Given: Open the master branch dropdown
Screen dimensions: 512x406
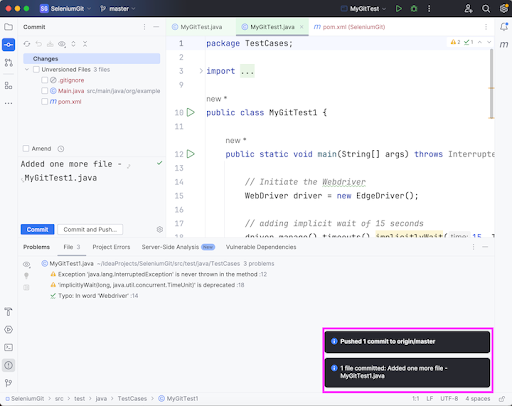Looking at the screenshot, I should coord(118,9).
